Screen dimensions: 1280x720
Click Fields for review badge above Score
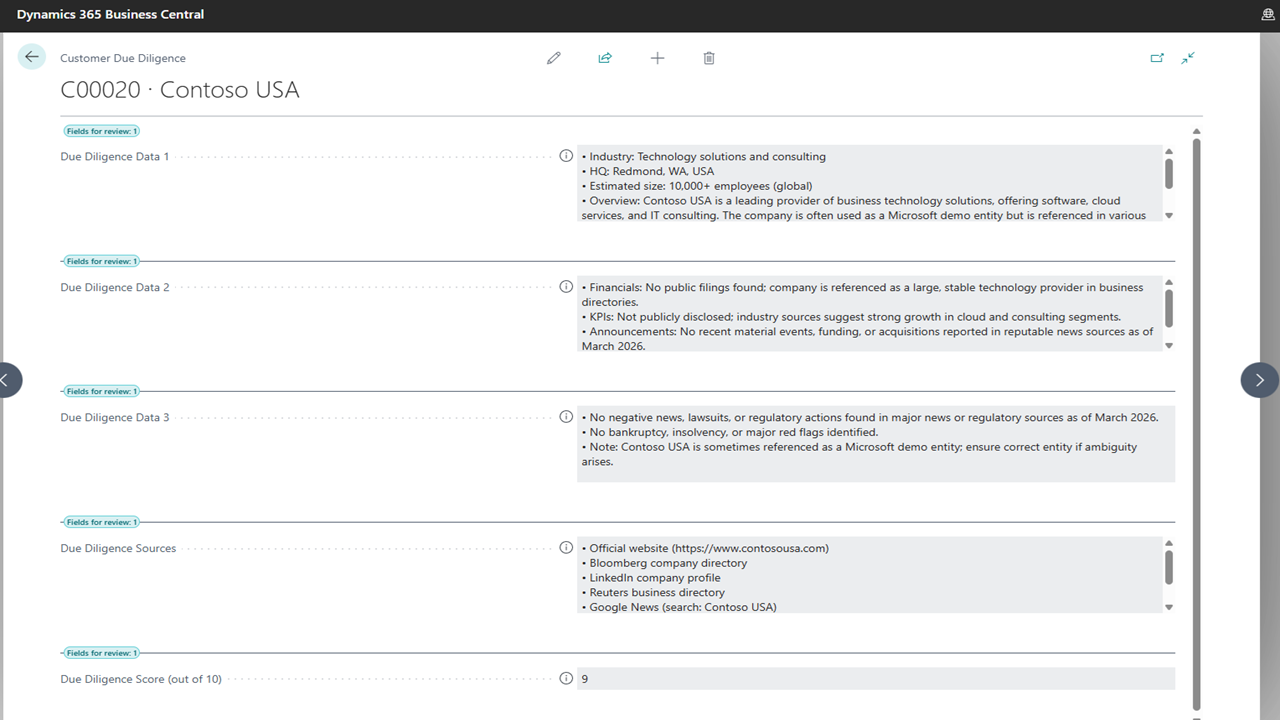click(x=102, y=653)
